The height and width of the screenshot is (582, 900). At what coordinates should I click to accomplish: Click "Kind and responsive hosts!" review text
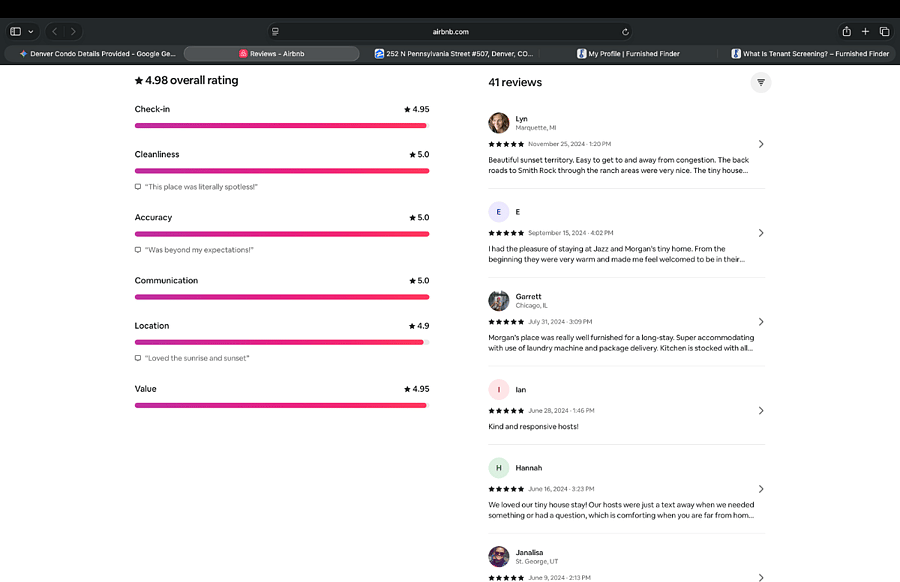tap(533, 426)
